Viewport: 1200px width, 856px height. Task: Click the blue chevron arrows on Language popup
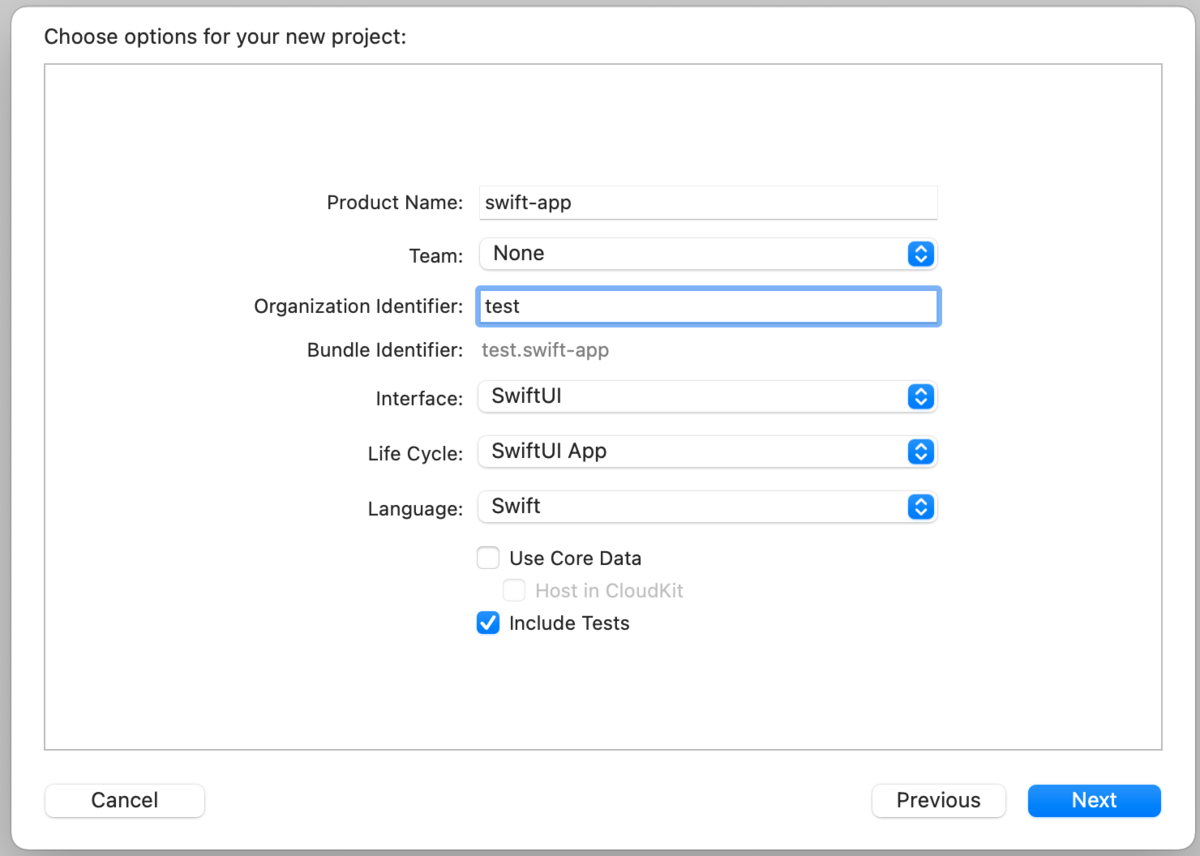tap(920, 507)
